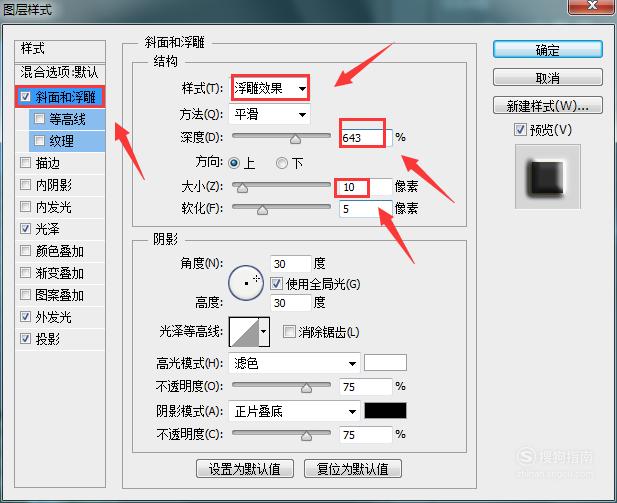
Task: Select 混合选项:默认 entry
Action: [x=60, y=72]
